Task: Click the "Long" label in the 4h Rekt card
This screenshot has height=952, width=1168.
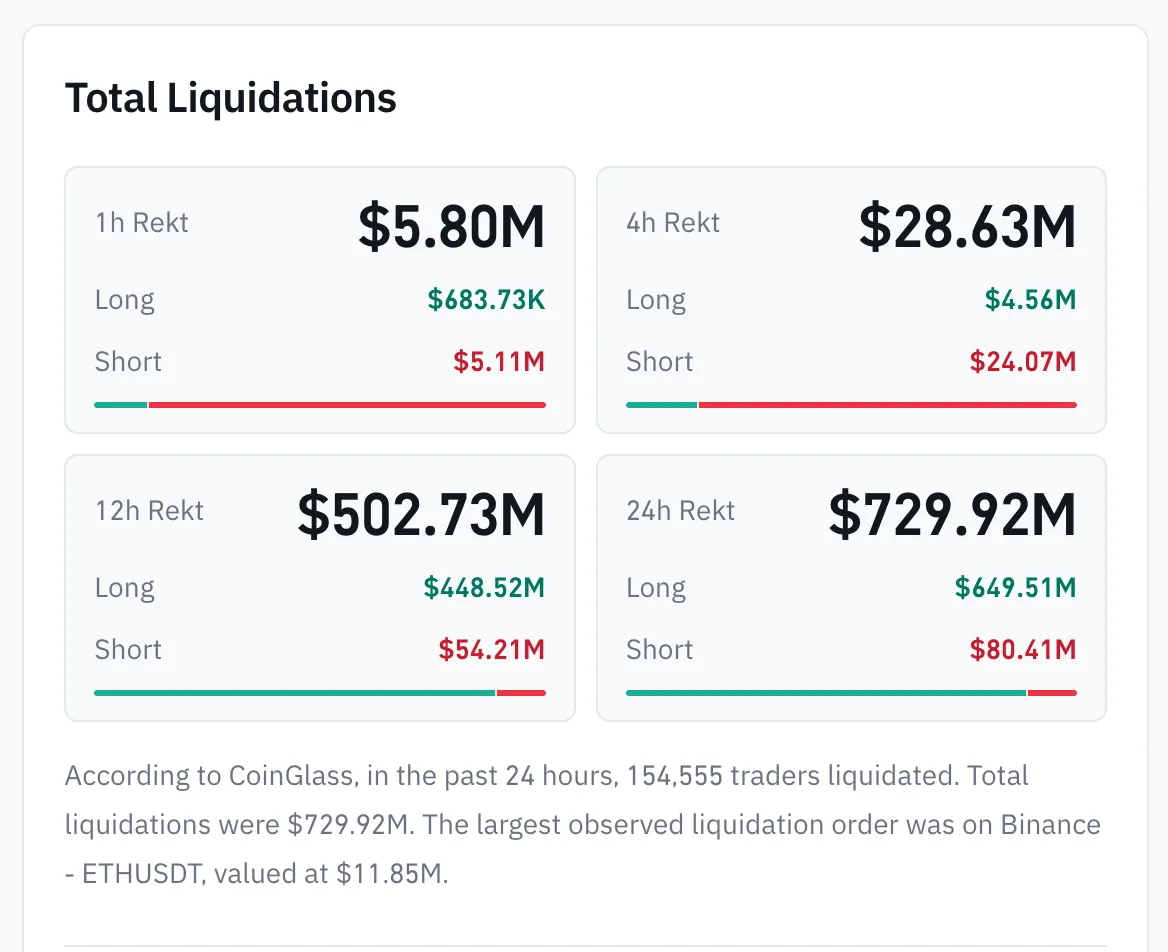Action: [656, 300]
